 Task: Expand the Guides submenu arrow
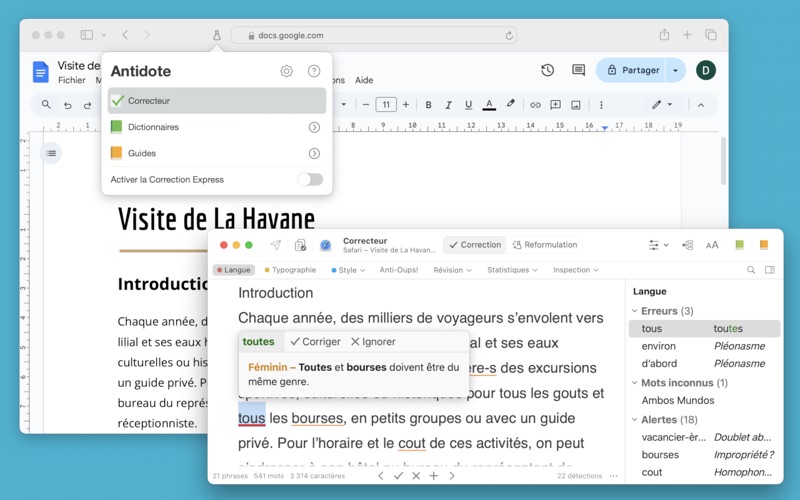[x=314, y=153]
